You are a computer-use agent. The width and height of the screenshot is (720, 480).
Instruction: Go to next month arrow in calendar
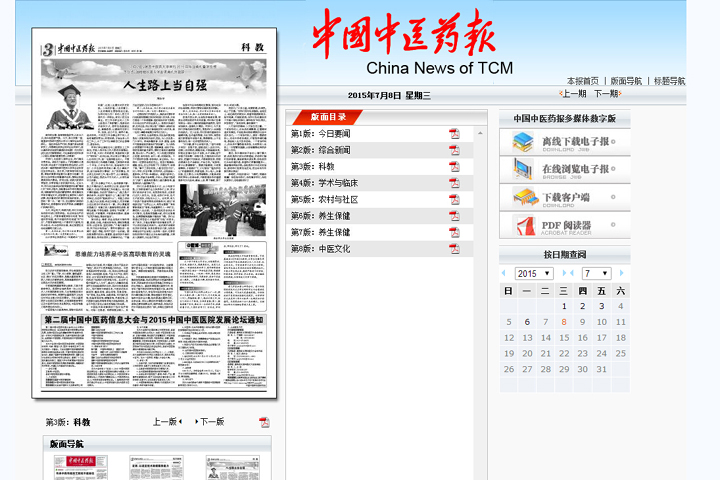click(621, 273)
